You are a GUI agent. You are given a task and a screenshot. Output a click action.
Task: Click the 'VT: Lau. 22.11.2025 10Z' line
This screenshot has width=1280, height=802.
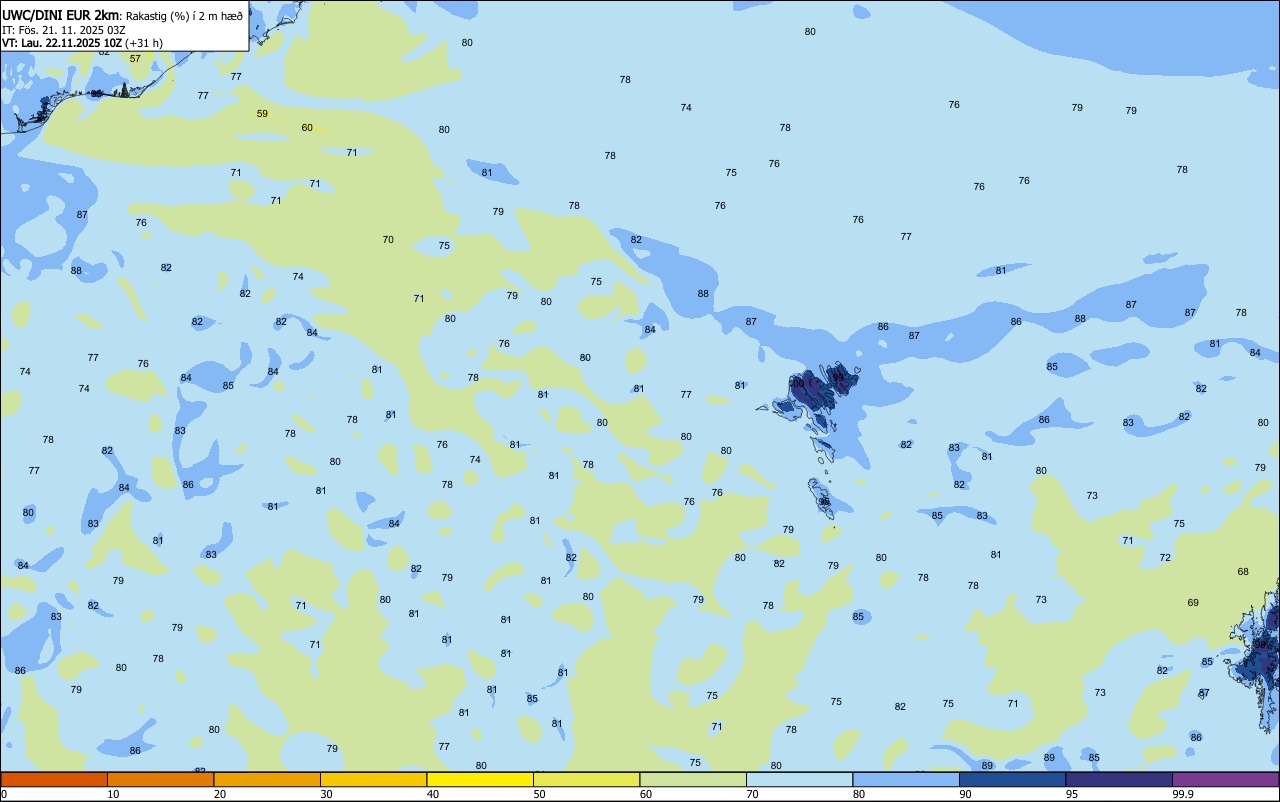pyautogui.click(x=62, y=43)
